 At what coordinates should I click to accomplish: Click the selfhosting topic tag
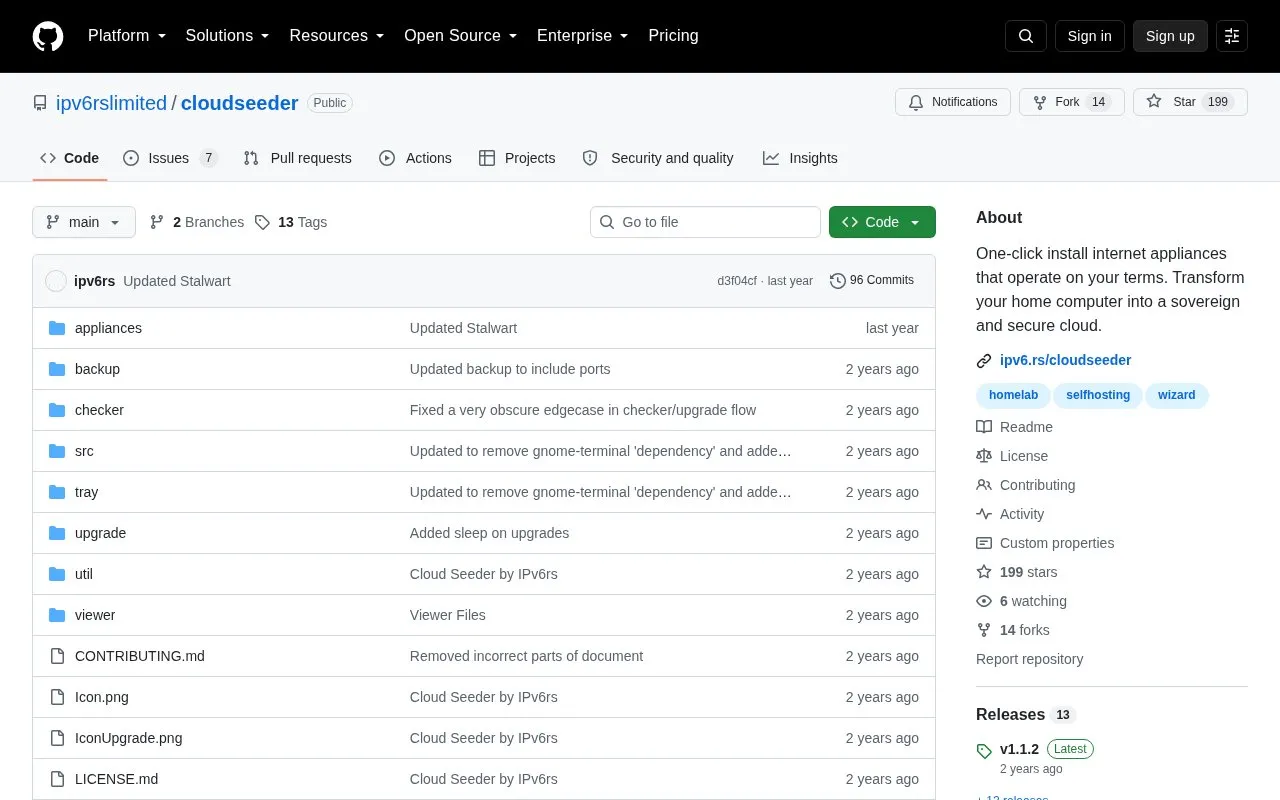click(1098, 395)
